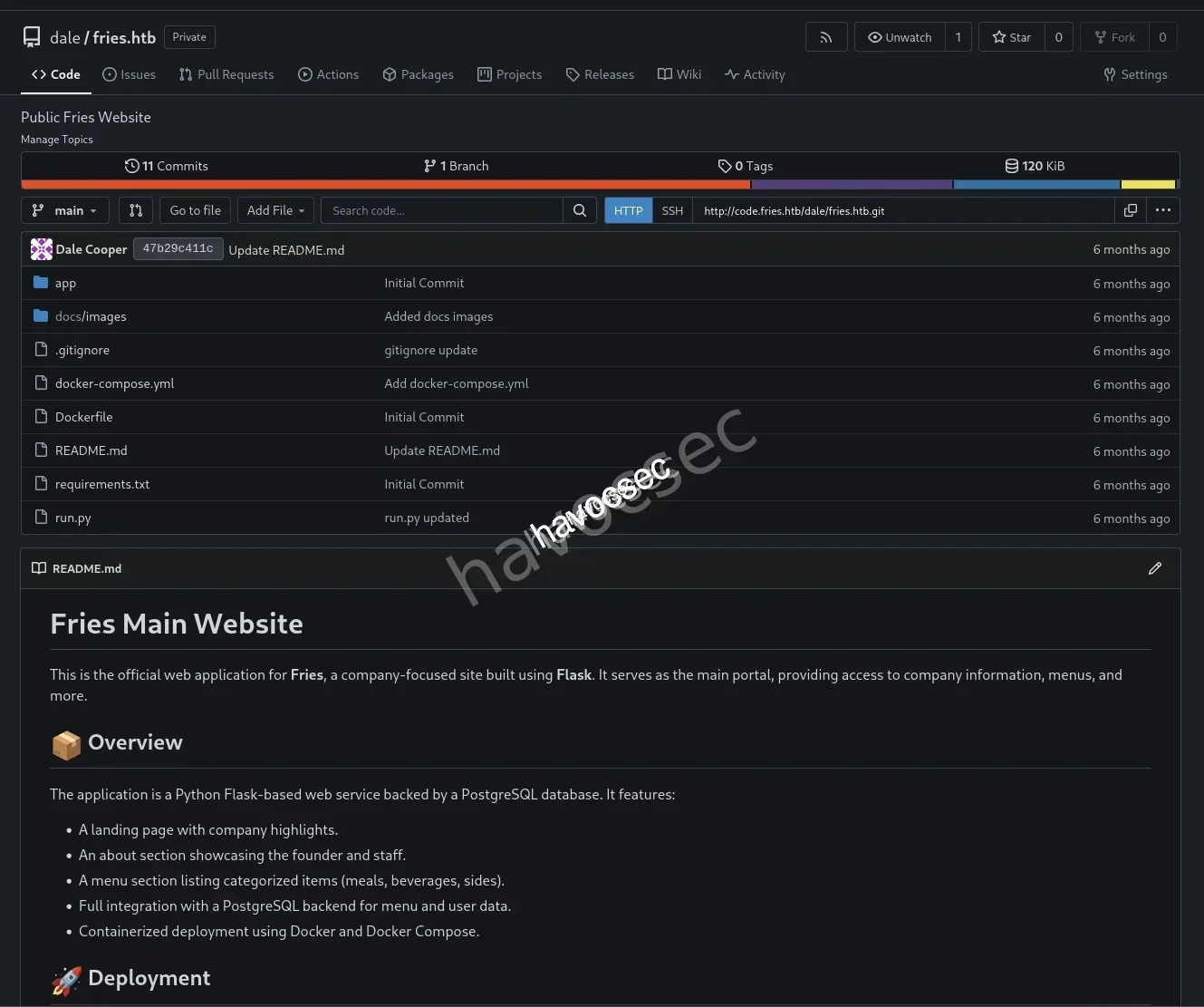Open commit 47b29c411c link
Viewport: 1204px width, 1007px height.
point(178,249)
